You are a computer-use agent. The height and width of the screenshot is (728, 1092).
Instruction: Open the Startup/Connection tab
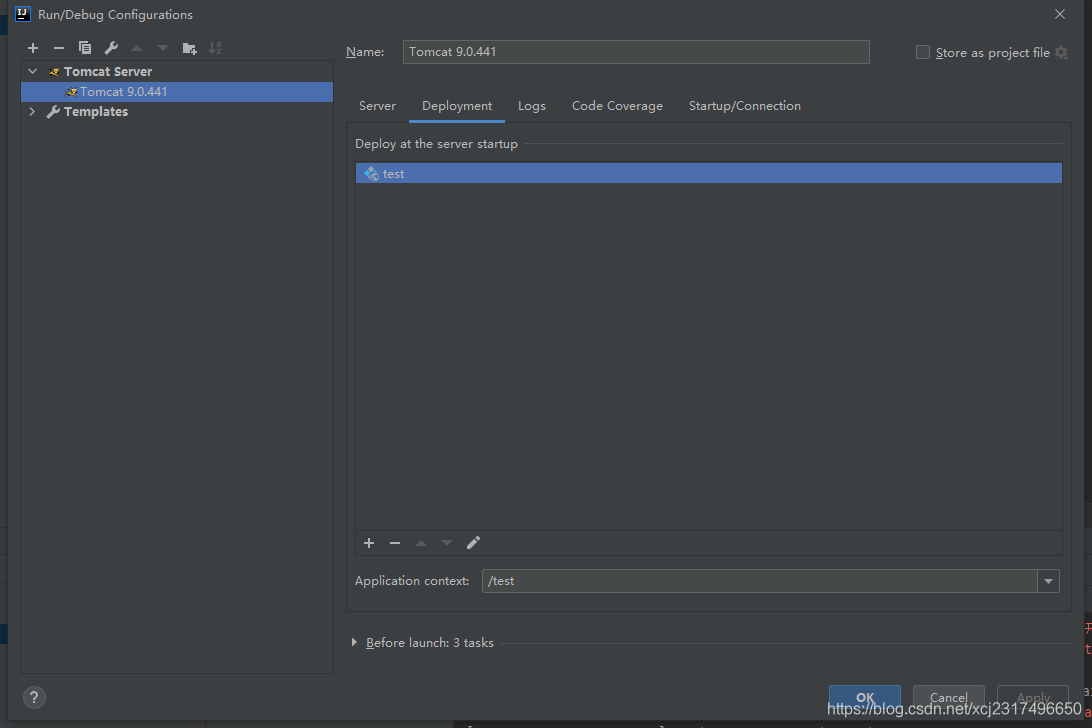pyautogui.click(x=744, y=106)
